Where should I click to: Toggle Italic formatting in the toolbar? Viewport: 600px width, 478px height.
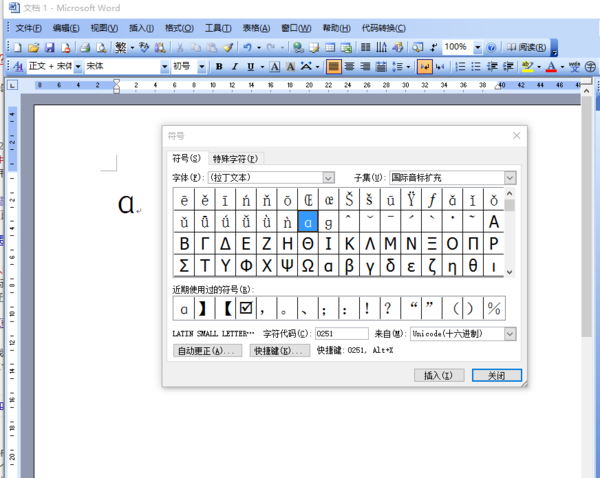(x=235, y=67)
